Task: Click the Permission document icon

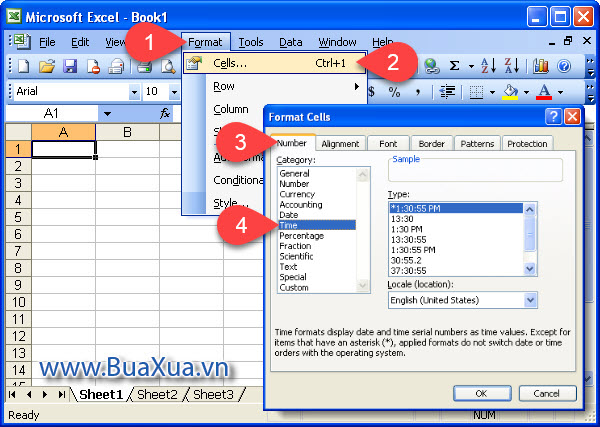Action: [93, 66]
